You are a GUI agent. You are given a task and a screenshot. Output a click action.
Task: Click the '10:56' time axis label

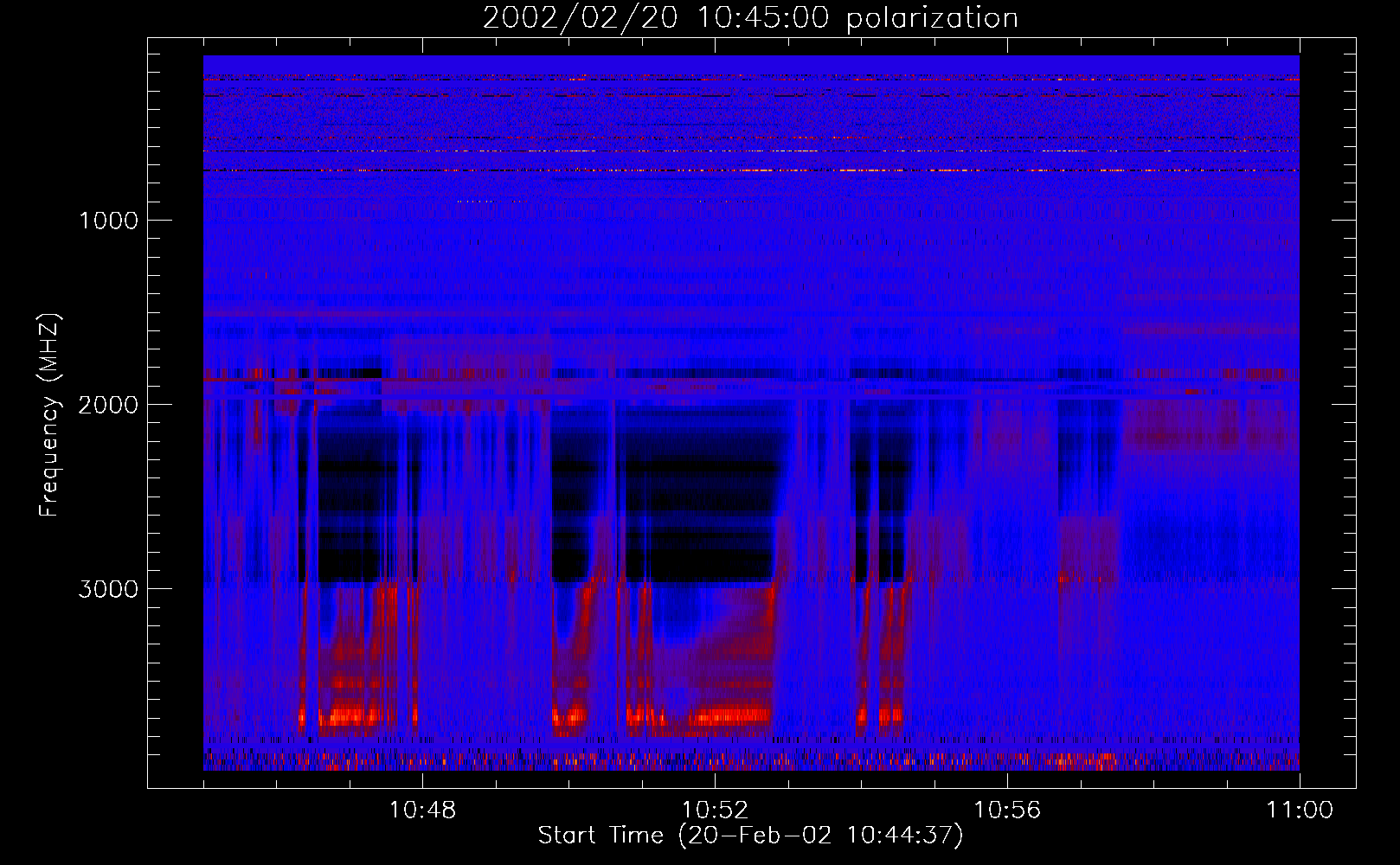coord(1007,811)
